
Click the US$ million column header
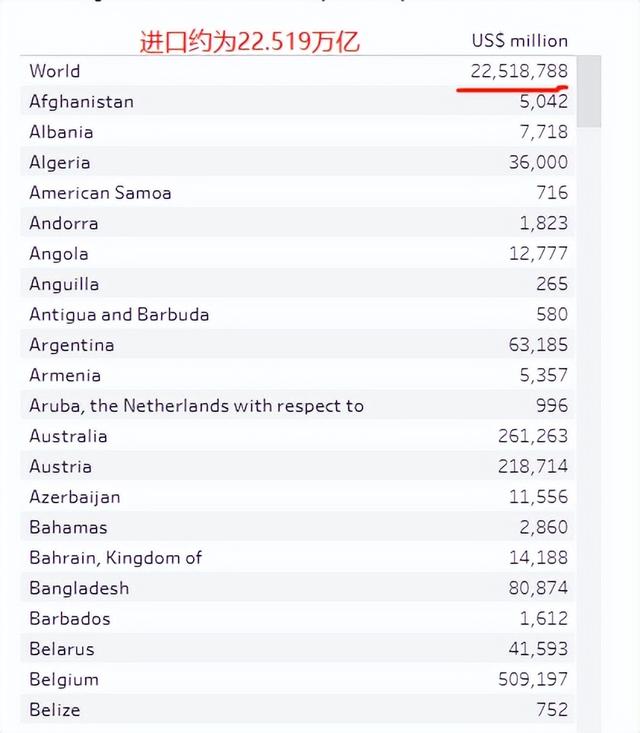pyautogui.click(x=519, y=41)
